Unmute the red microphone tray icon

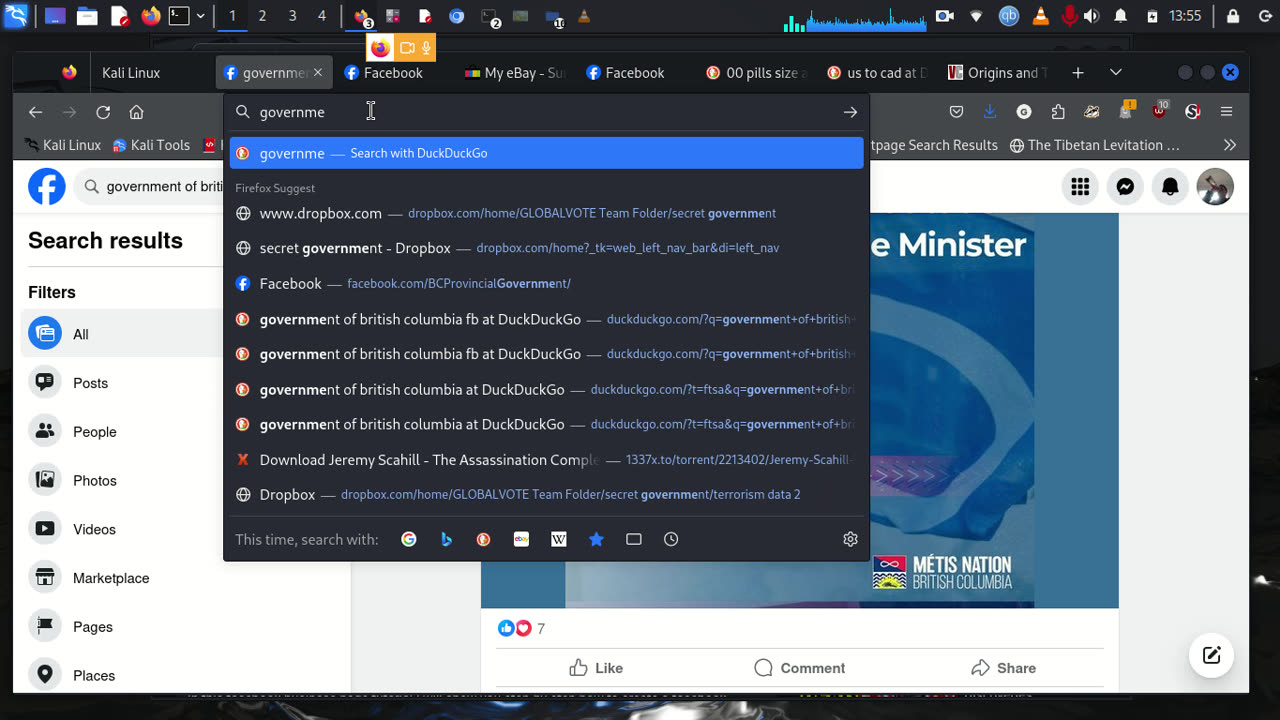1070,16
